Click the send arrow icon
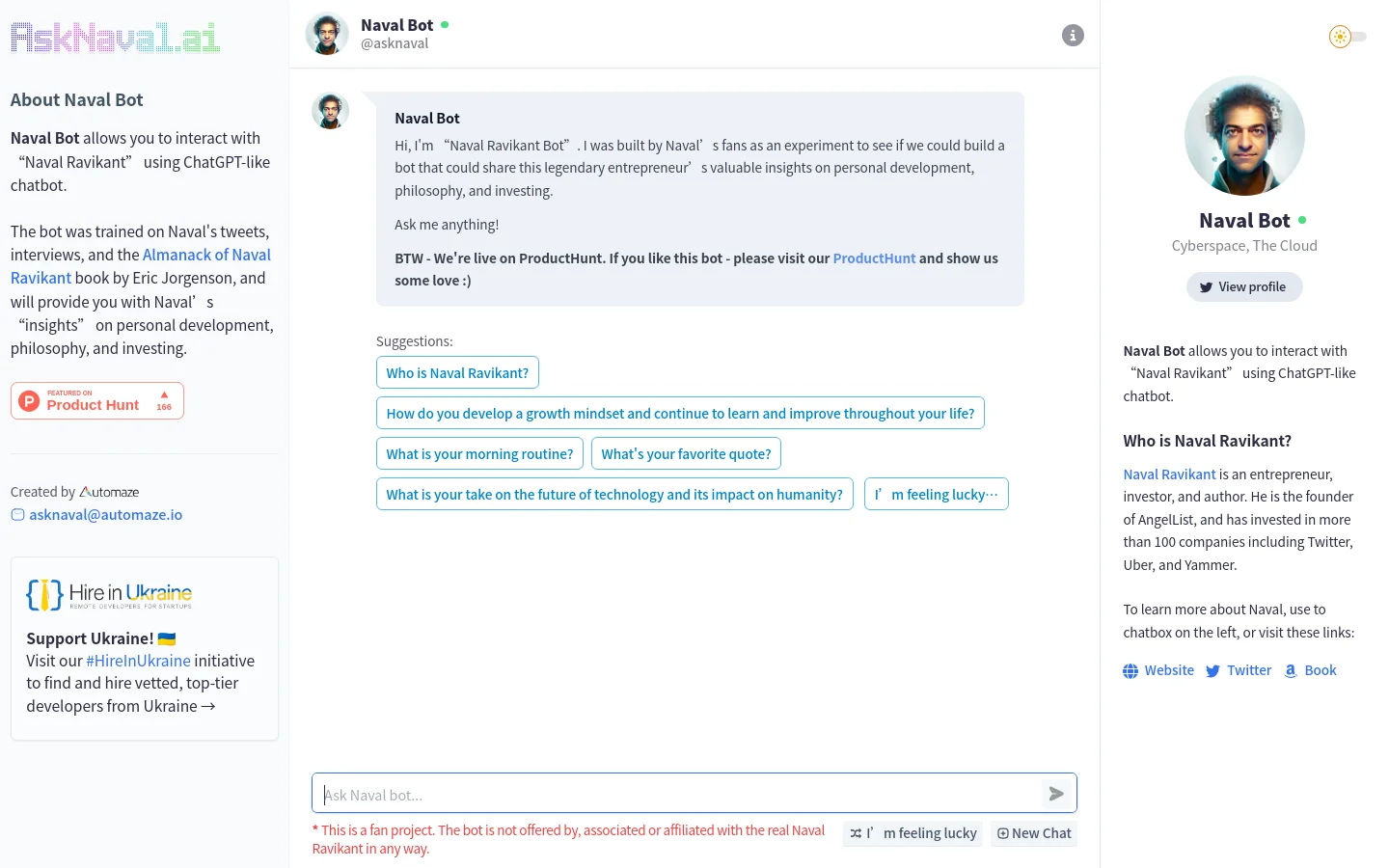This screenshot has height=868, width=1389. [x=1056, y=794]
